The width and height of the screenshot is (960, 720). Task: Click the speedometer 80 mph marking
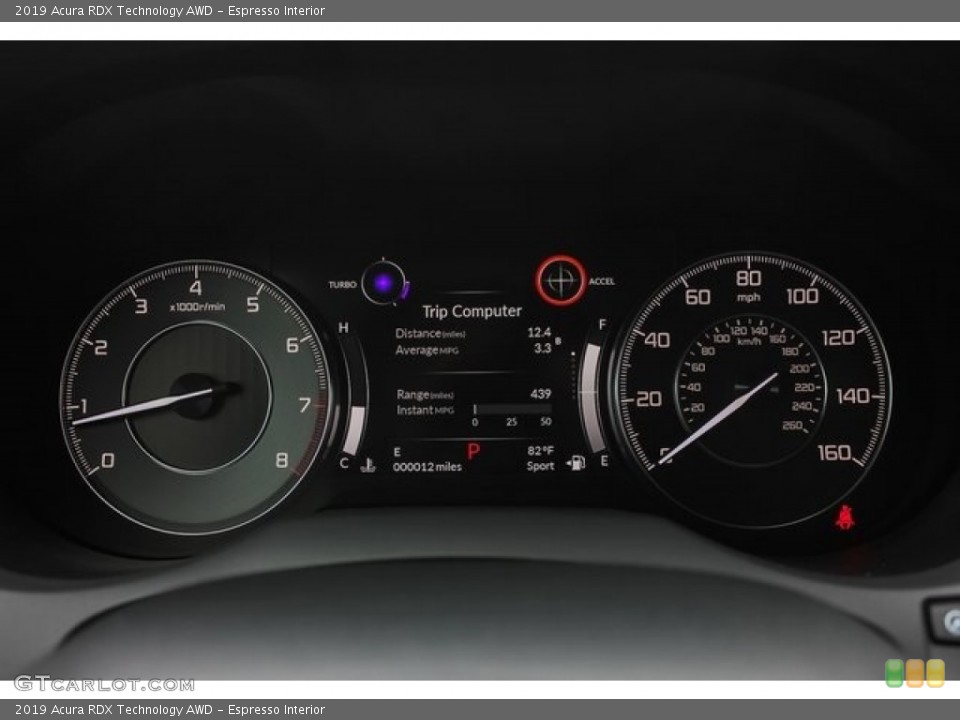(749, 279)
